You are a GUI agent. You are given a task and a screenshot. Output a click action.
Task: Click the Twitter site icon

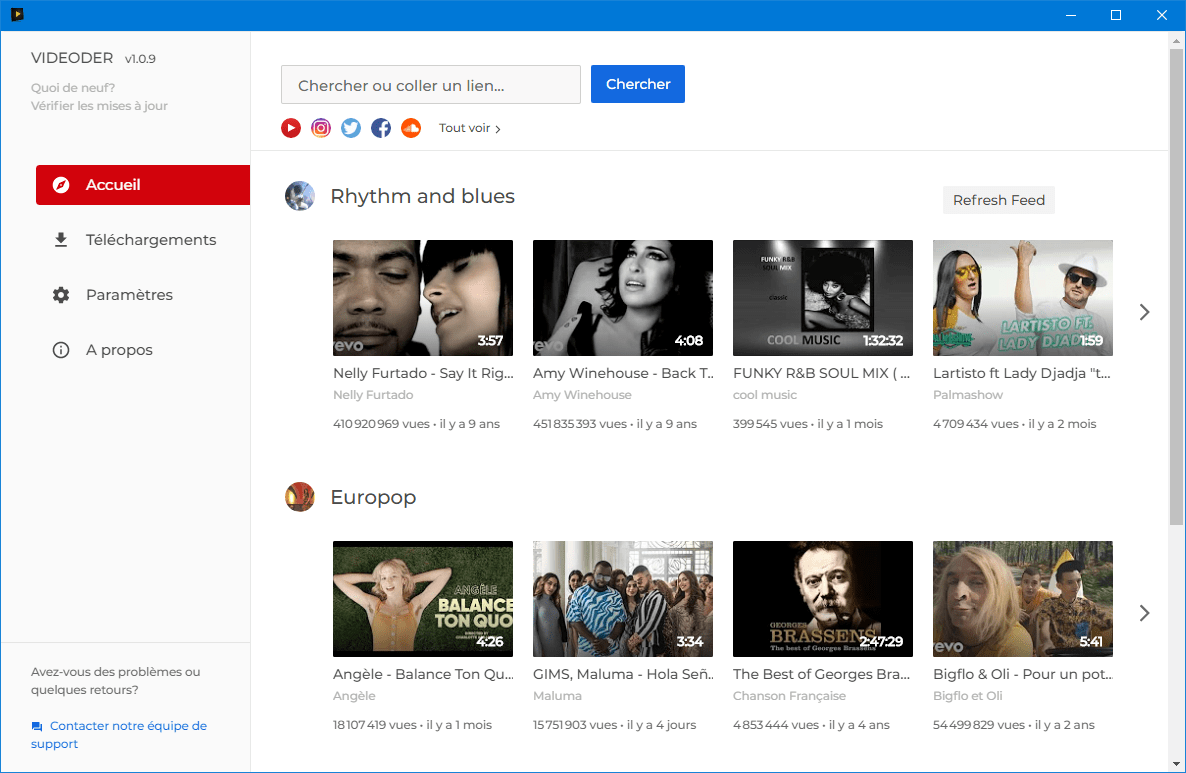[351, 128]
